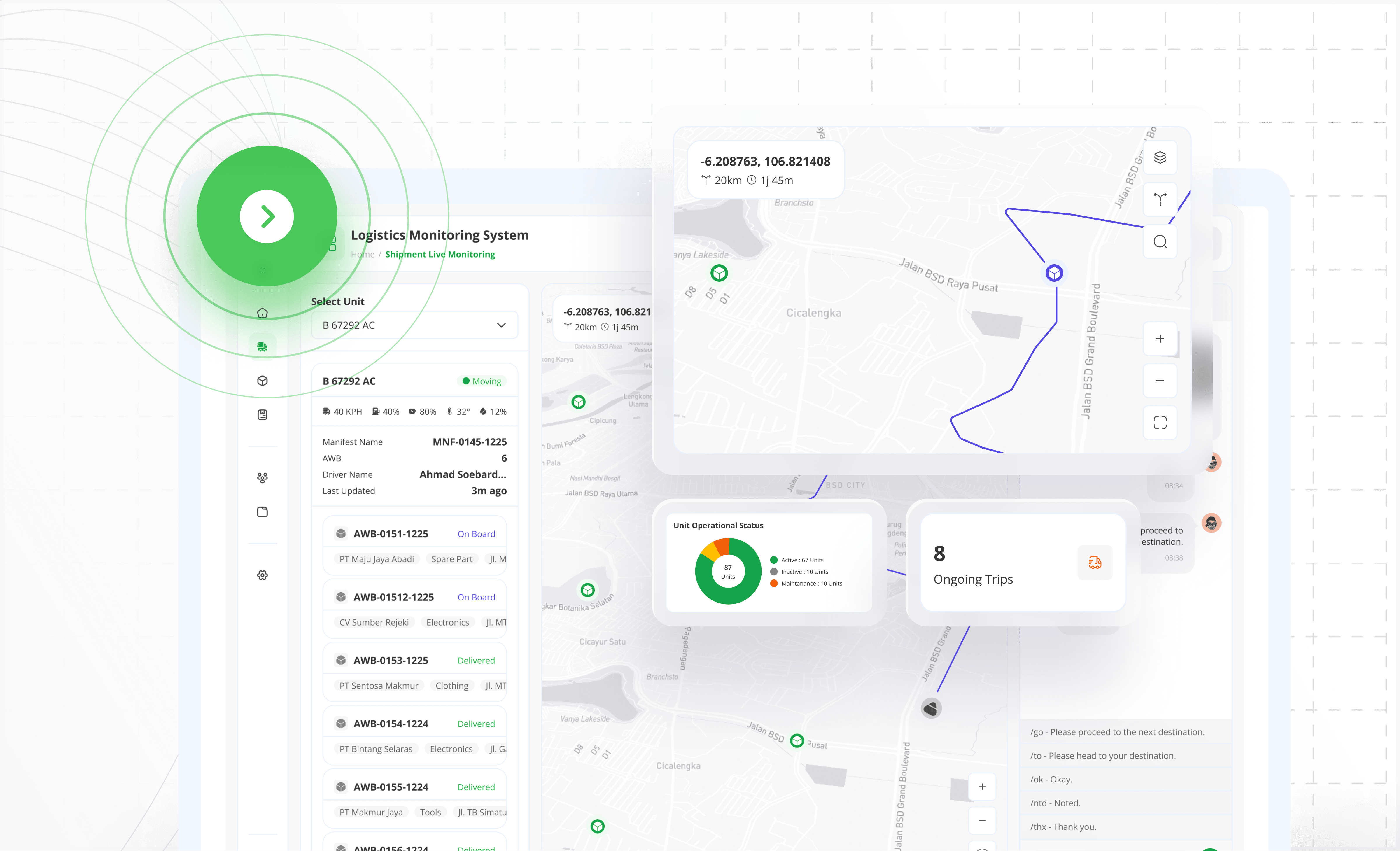Open the team group sidebar icon
This screenshot has height=851, width=1400.
point(262,478)
